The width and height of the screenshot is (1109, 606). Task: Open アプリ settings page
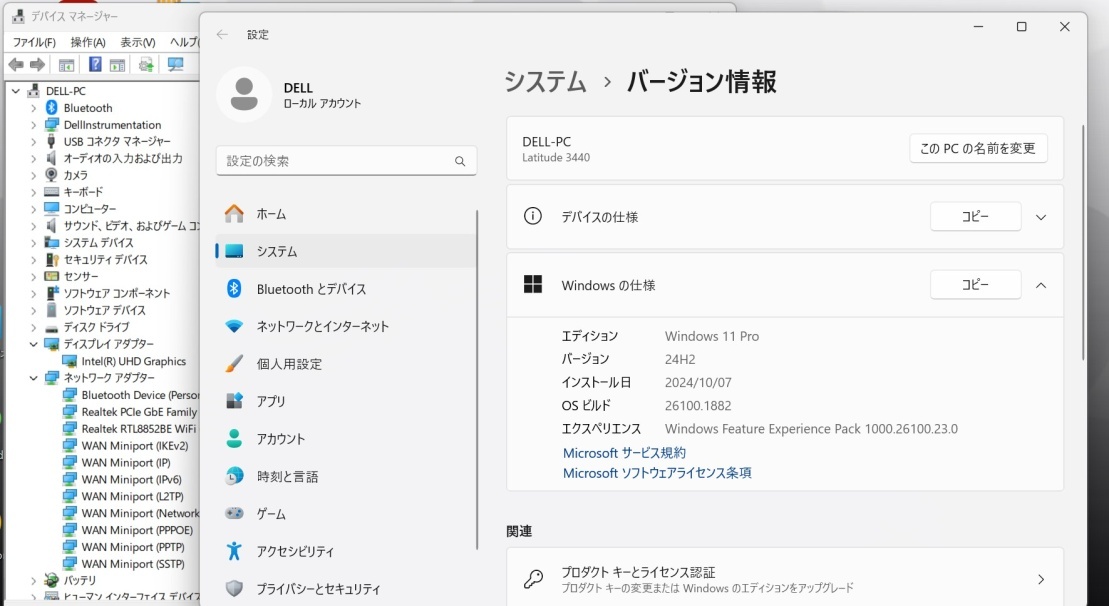click(346, 402)
